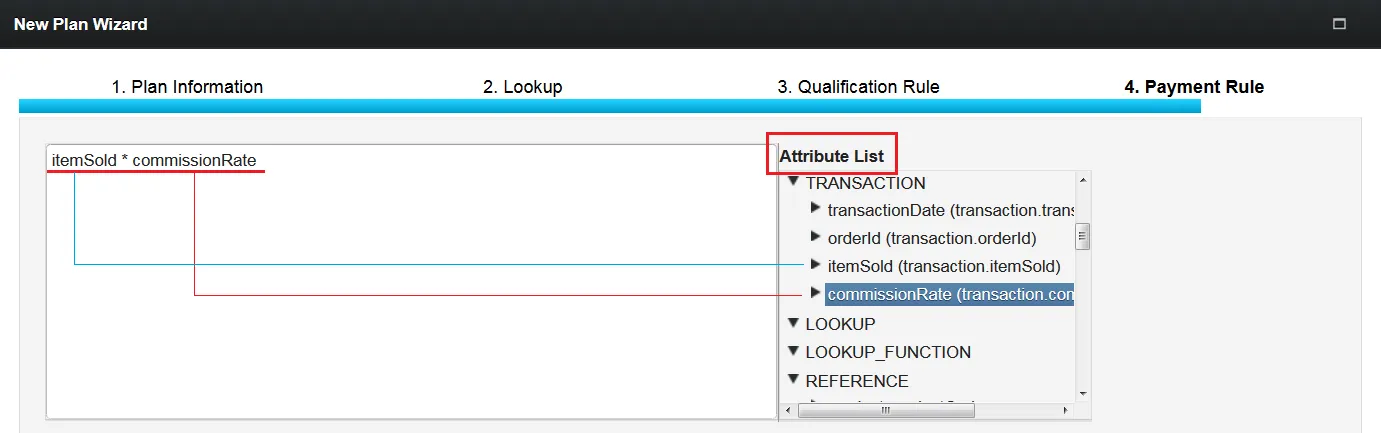Go to step 1. Plan Information
1381x433 pixels.
(187, 87)
